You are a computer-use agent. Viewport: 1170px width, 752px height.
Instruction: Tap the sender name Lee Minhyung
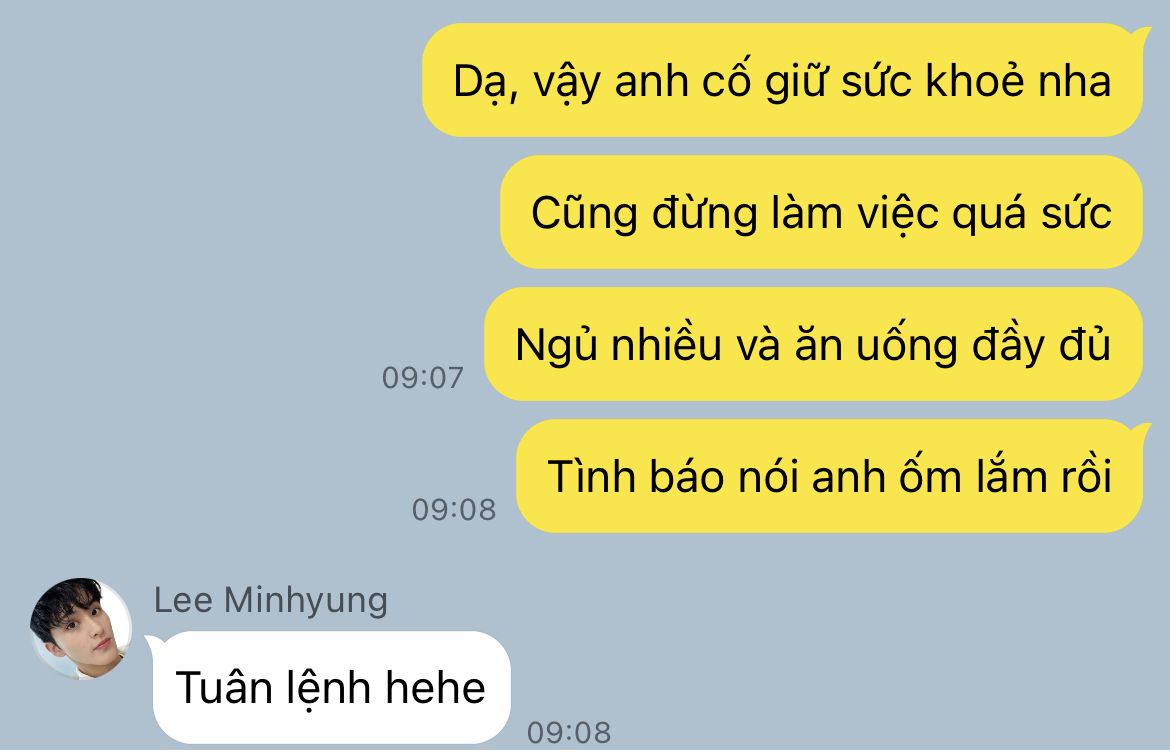[x=271, y=601]
